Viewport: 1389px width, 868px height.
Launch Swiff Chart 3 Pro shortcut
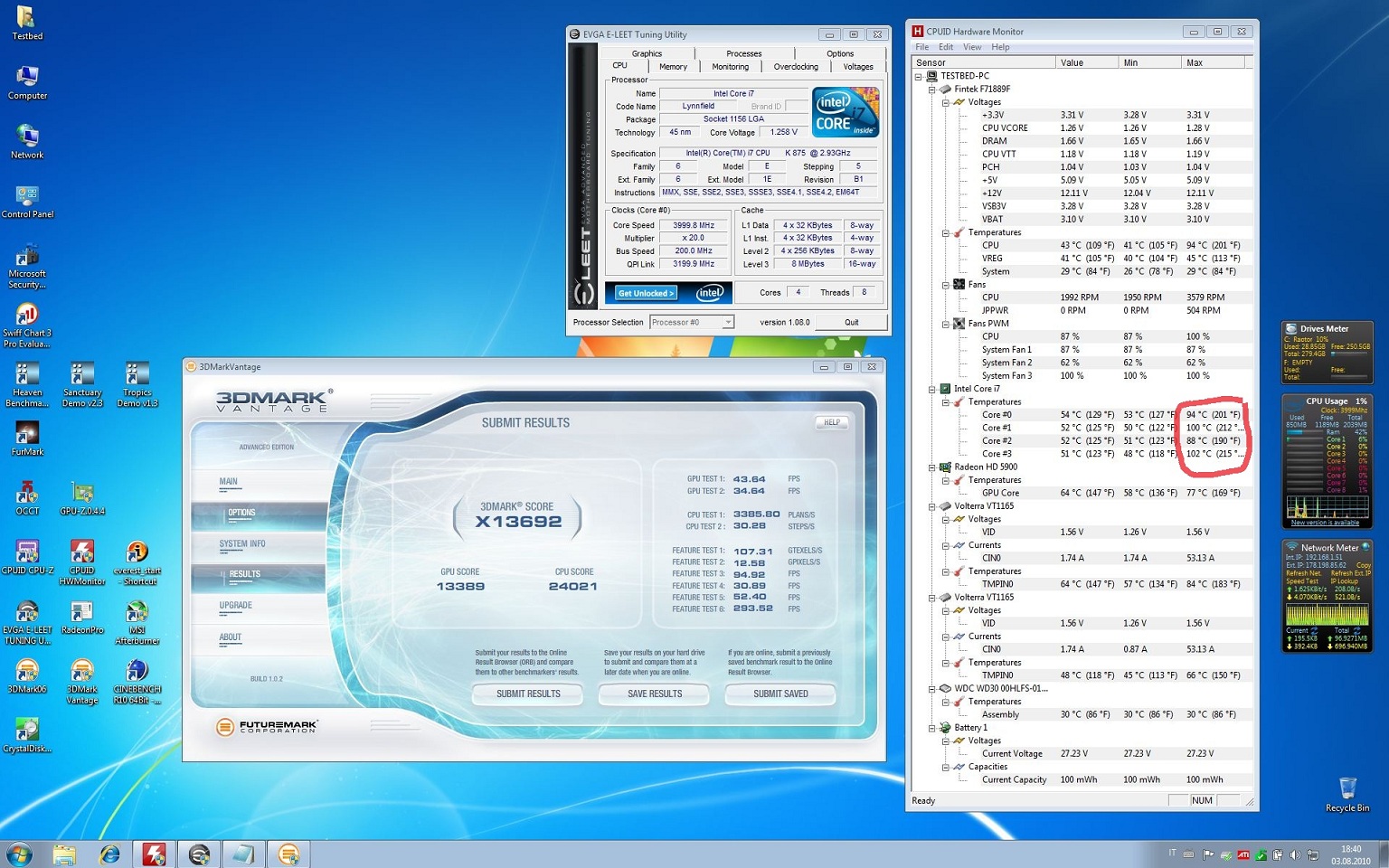tap(27, 325)
